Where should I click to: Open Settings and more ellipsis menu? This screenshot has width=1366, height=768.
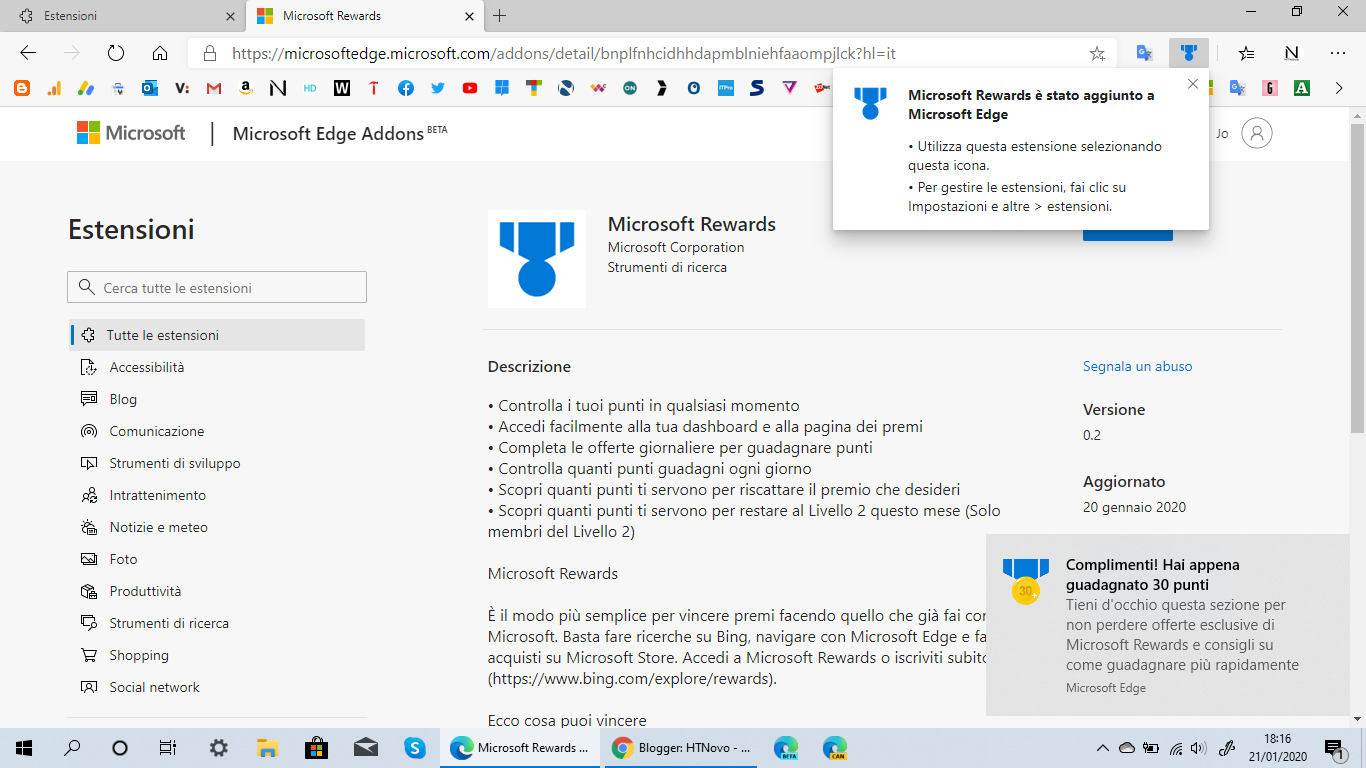[x=1338, y=53]
